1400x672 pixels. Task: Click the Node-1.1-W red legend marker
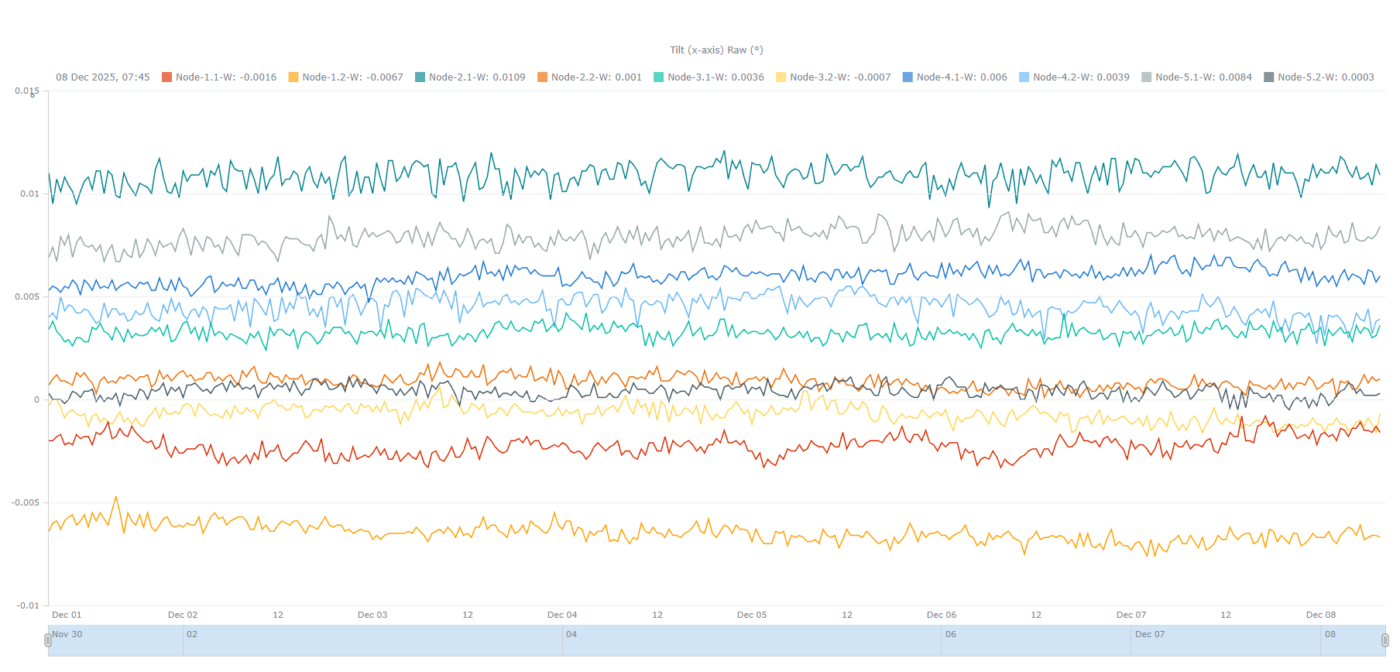[x=168, y=77]
